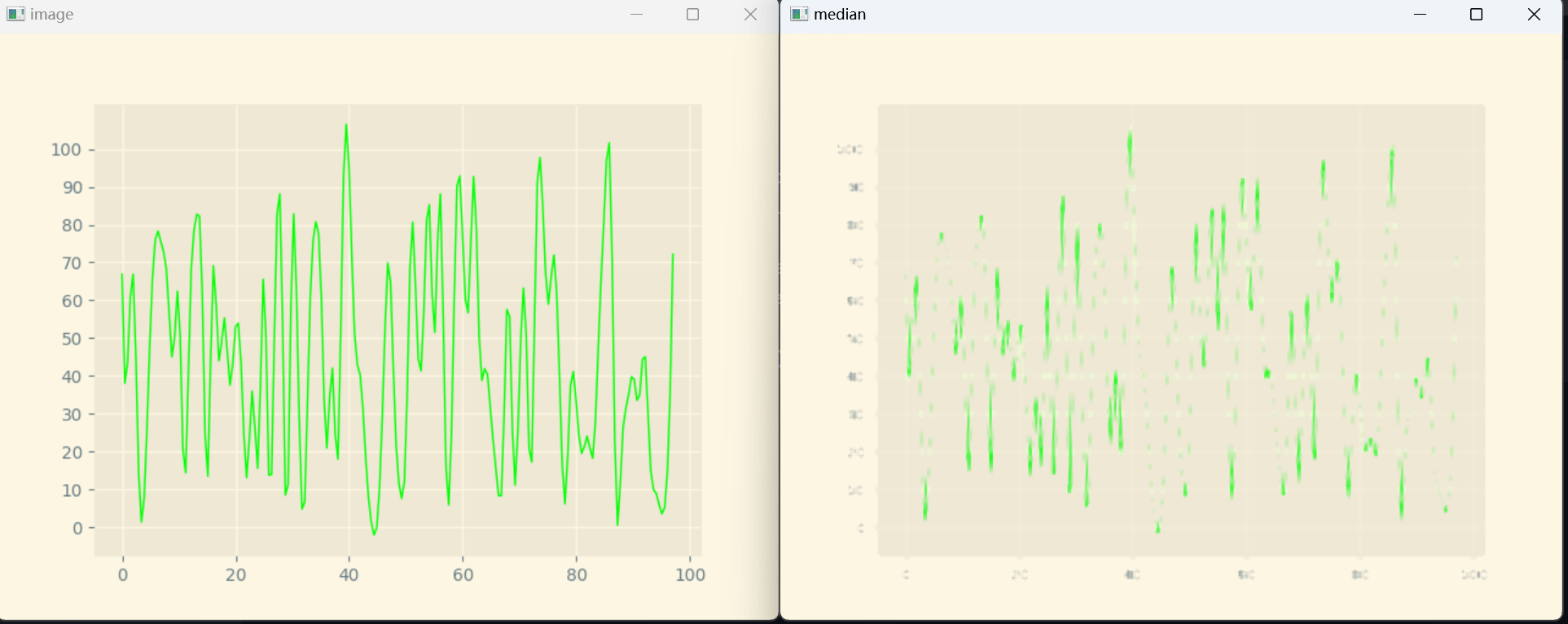Minimize the median window
This screenshot has height=624, width=1568.
click(1420, 15)
